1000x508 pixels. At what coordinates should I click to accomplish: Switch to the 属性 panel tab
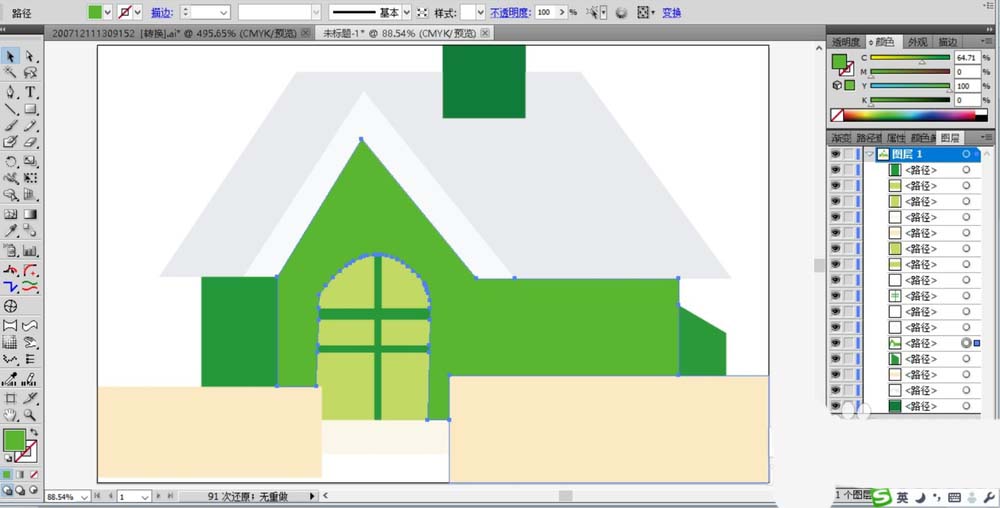pyautogui.click(x=895, y=138)
